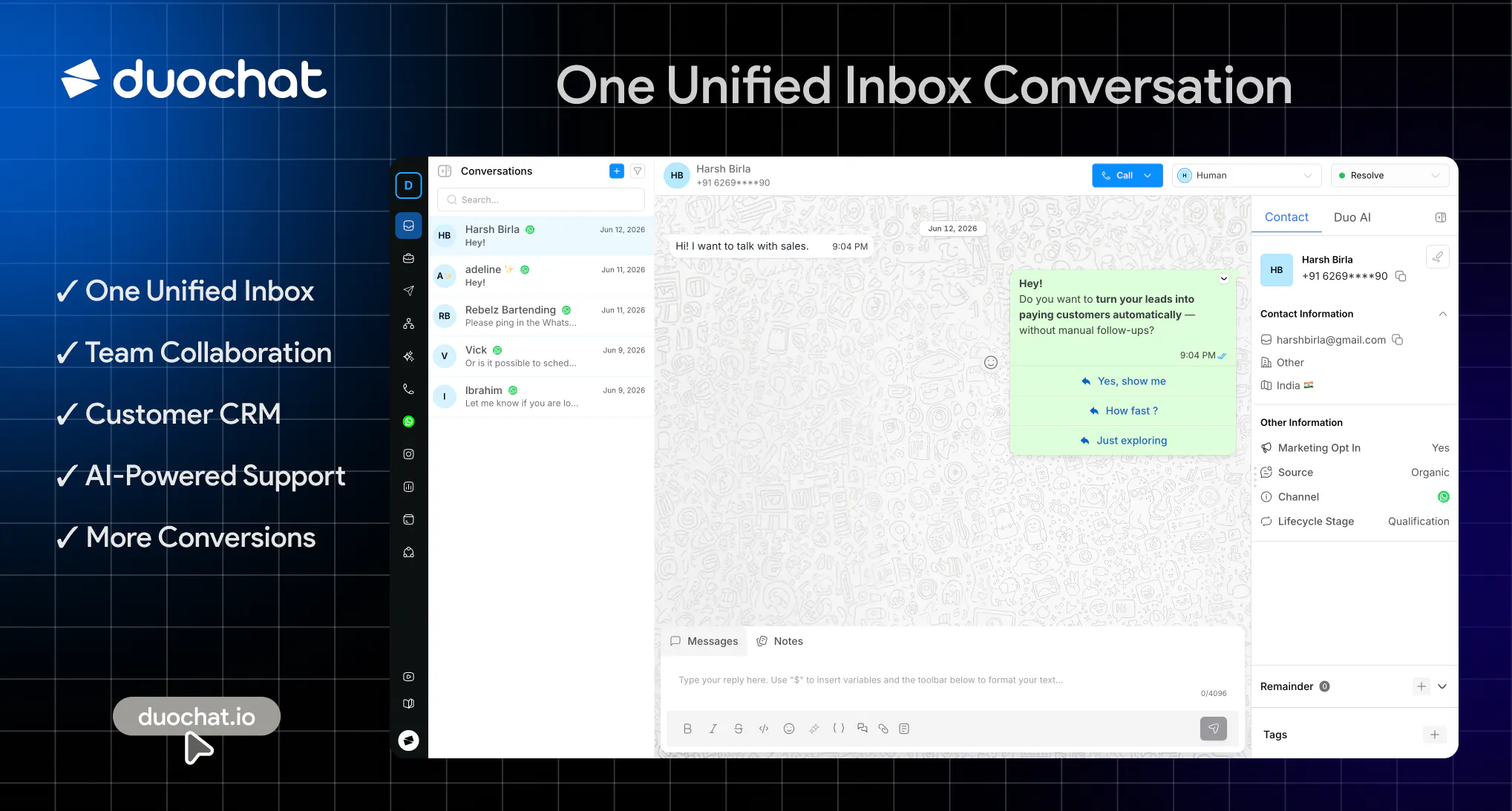Click the conversations Search field
The width and height of the screenshot is (1512, 811).
[x=541, y=200]
